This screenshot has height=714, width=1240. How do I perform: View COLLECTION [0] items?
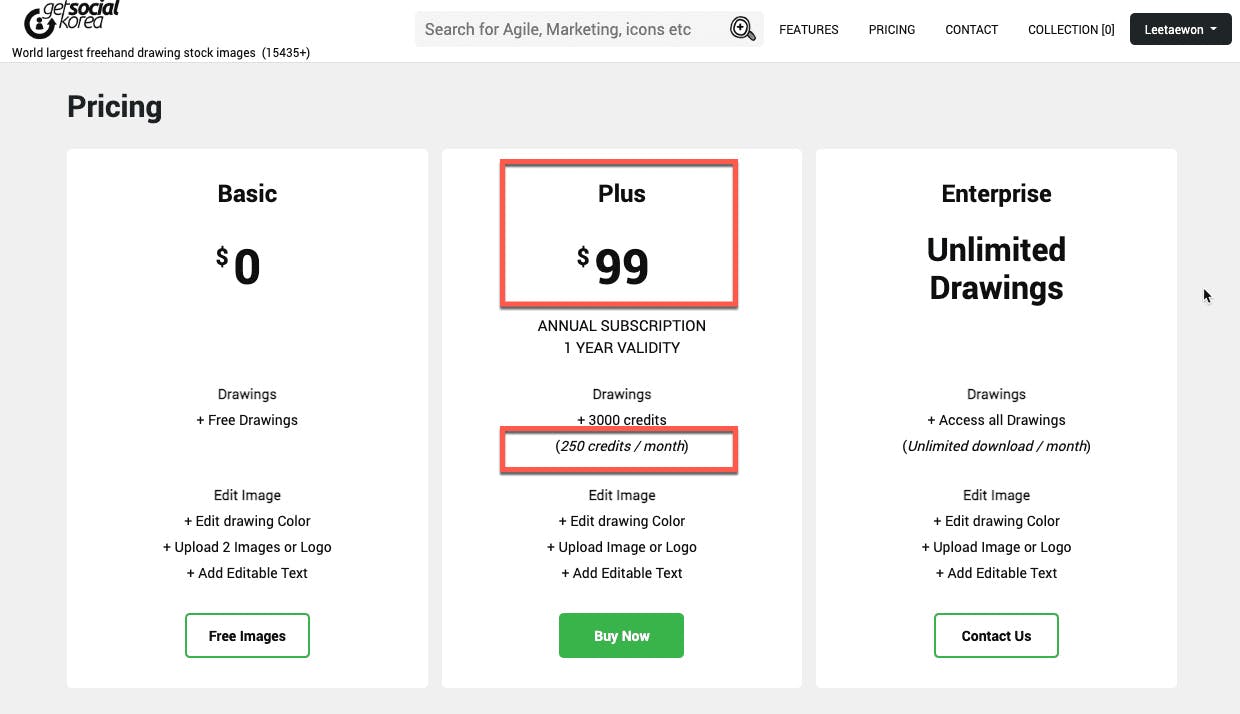point(1071,30)
